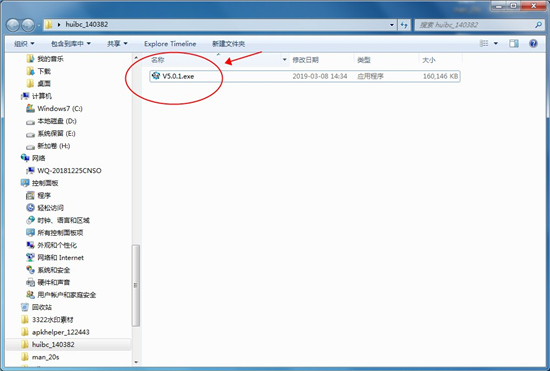Viewport: 550px width, 371px height.
Task: Click navigation pane scrollbar thumb
Action: point(136,285)
